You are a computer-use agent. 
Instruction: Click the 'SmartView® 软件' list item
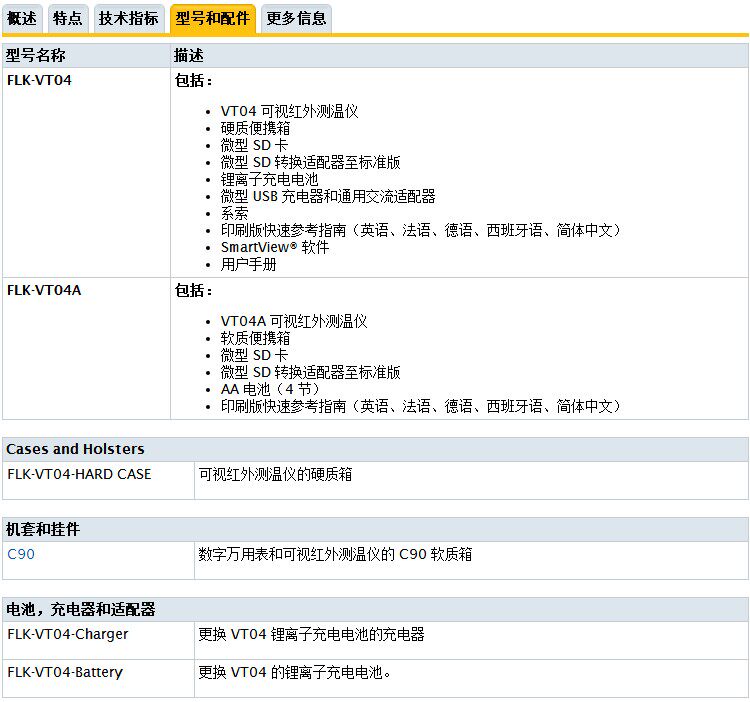tap(275, 247)
